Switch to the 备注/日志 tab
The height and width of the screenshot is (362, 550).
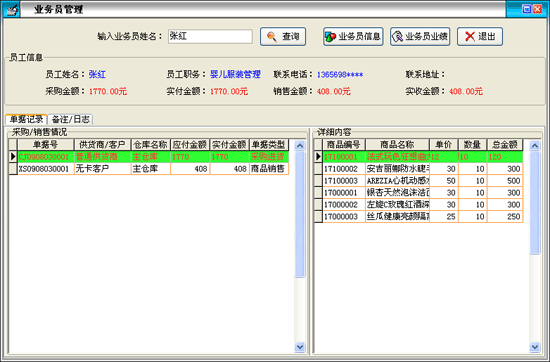pos(71,119)
